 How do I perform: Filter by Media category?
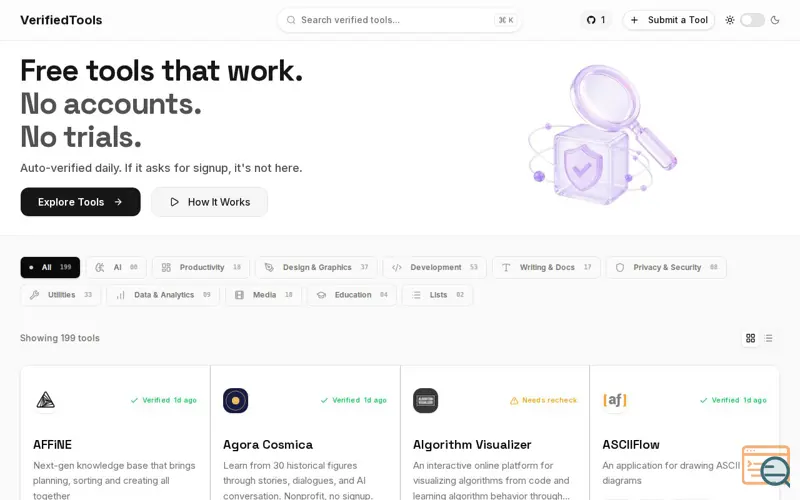point(263,295)
